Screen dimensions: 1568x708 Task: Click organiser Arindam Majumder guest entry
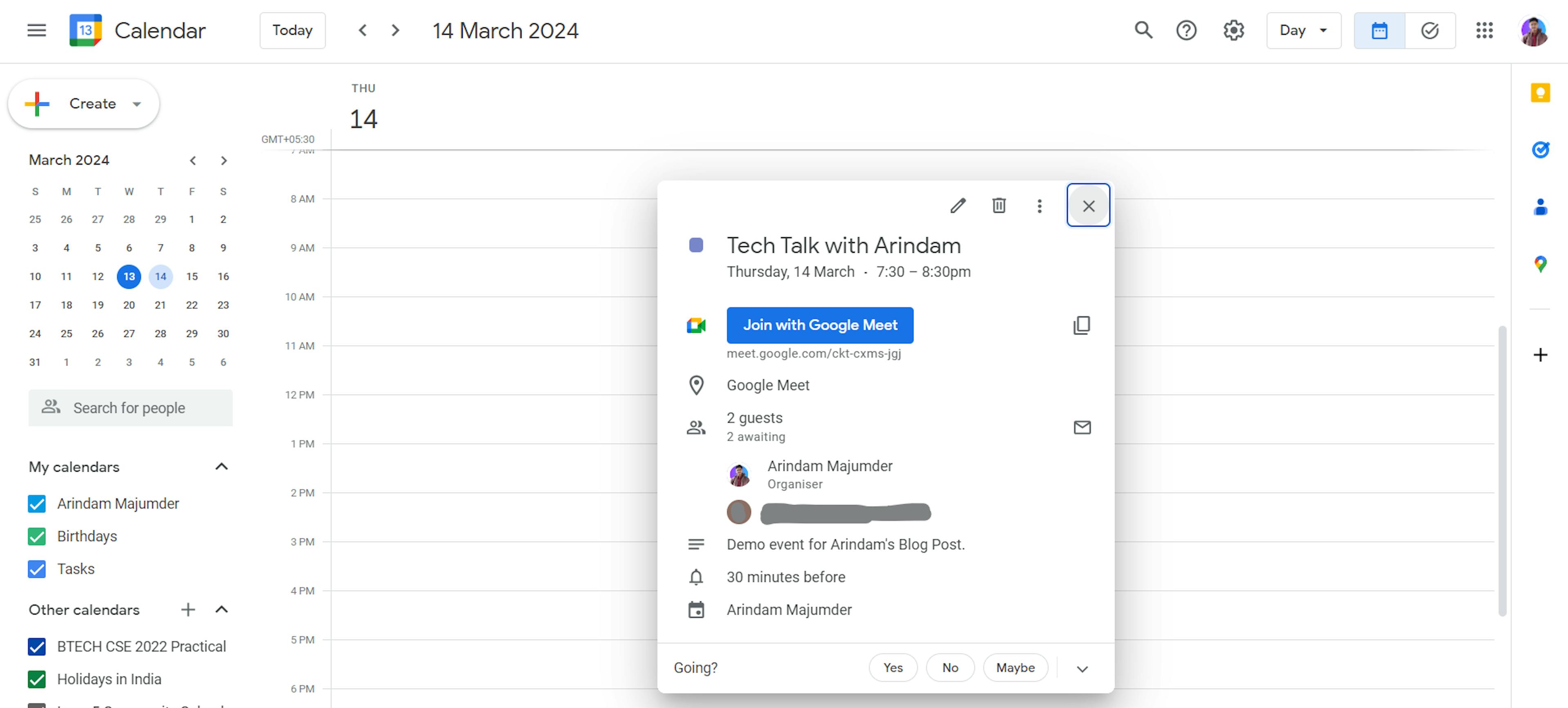tap(810, 474)
